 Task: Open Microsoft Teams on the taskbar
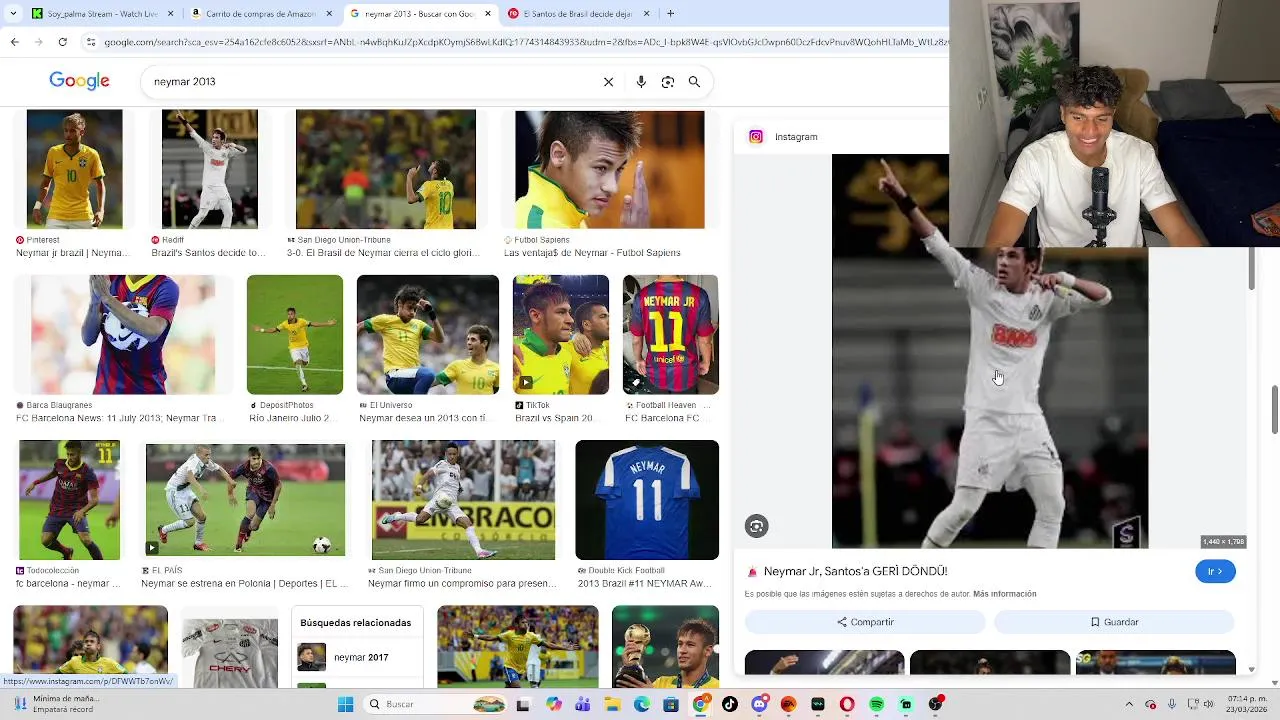pos(583,704)
